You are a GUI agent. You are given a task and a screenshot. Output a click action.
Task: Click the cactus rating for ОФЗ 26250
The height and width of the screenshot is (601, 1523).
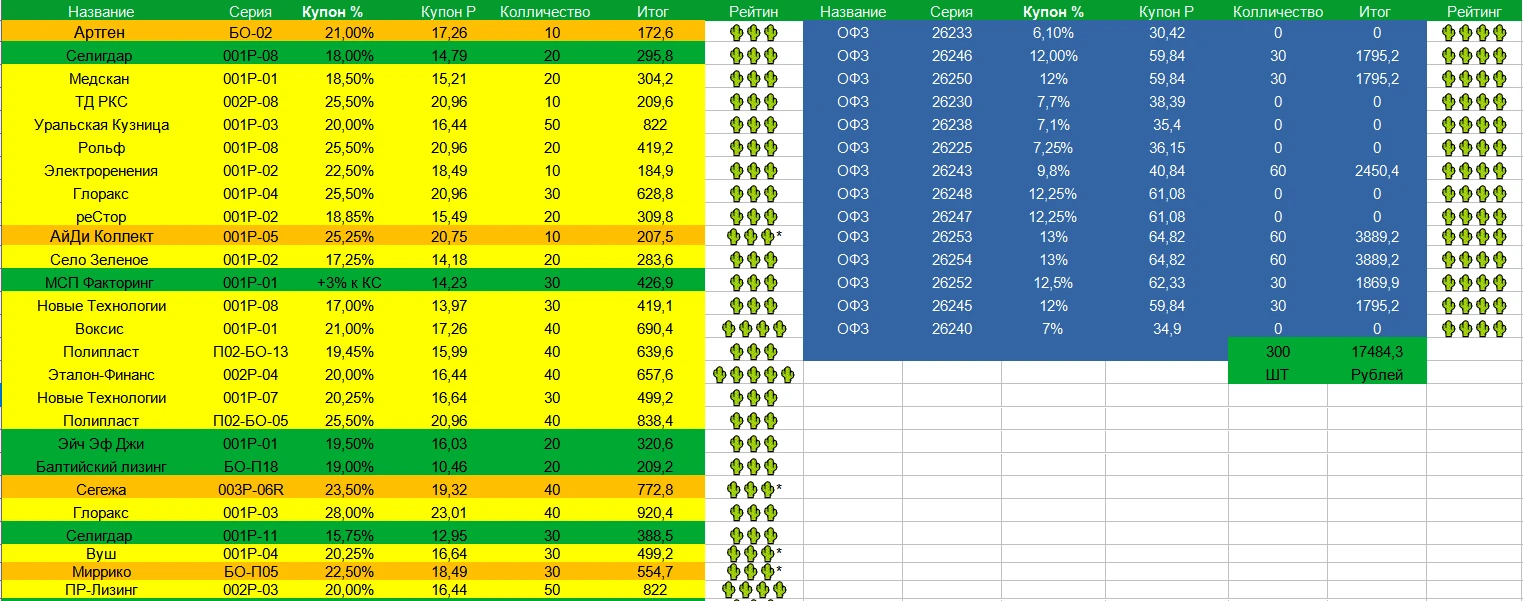coord(1474,79)
